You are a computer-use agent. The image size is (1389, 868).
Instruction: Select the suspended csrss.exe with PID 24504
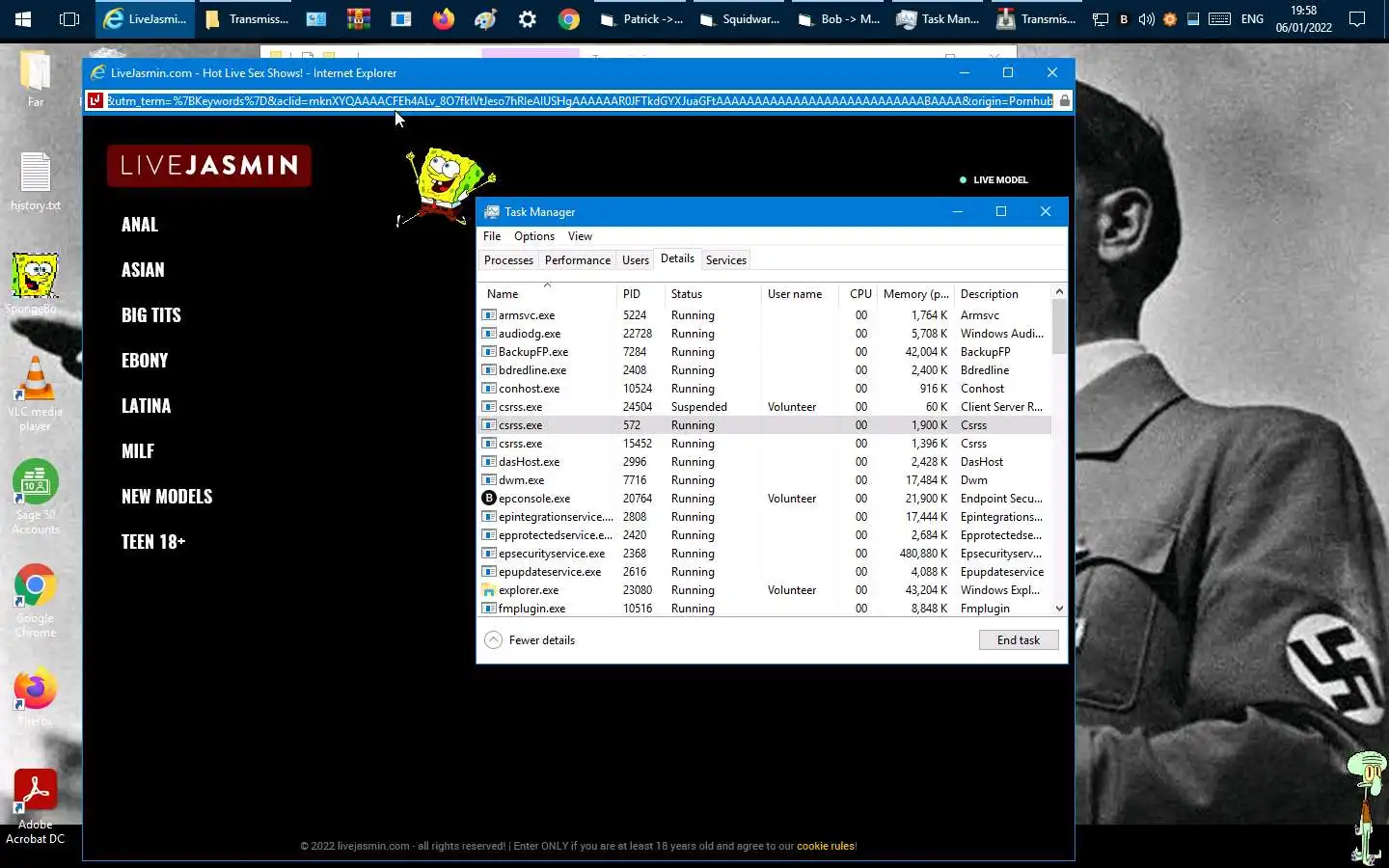(x=765, y=407)
